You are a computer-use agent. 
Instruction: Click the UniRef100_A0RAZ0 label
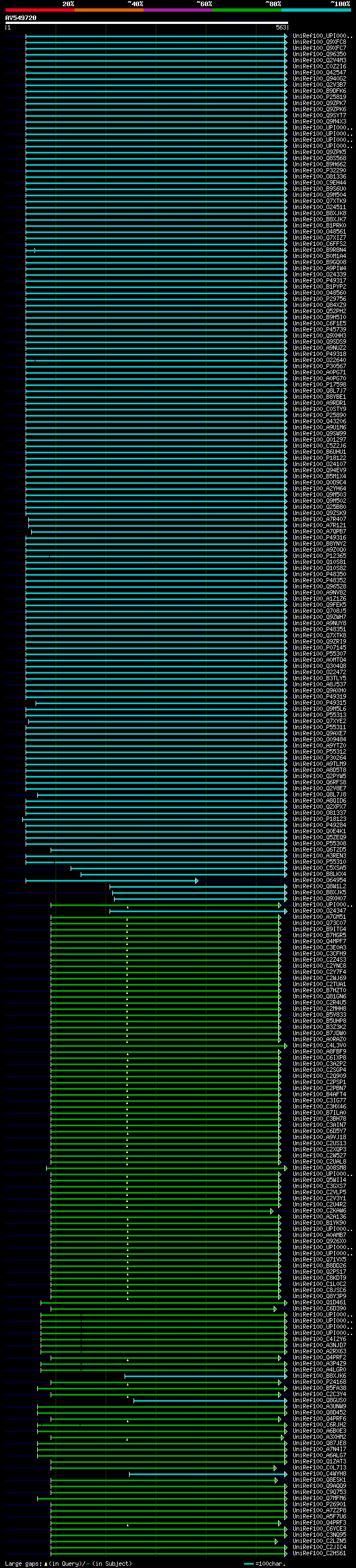click(x=319, y=1040)
